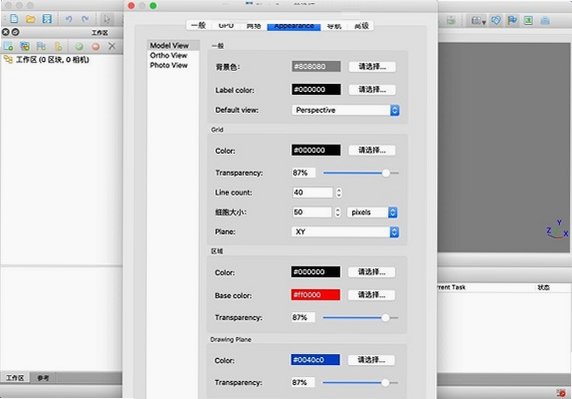Click the Drawing Plane Transparency slider
The width and height of the screenshot is (572, 399).
(360, 383)
